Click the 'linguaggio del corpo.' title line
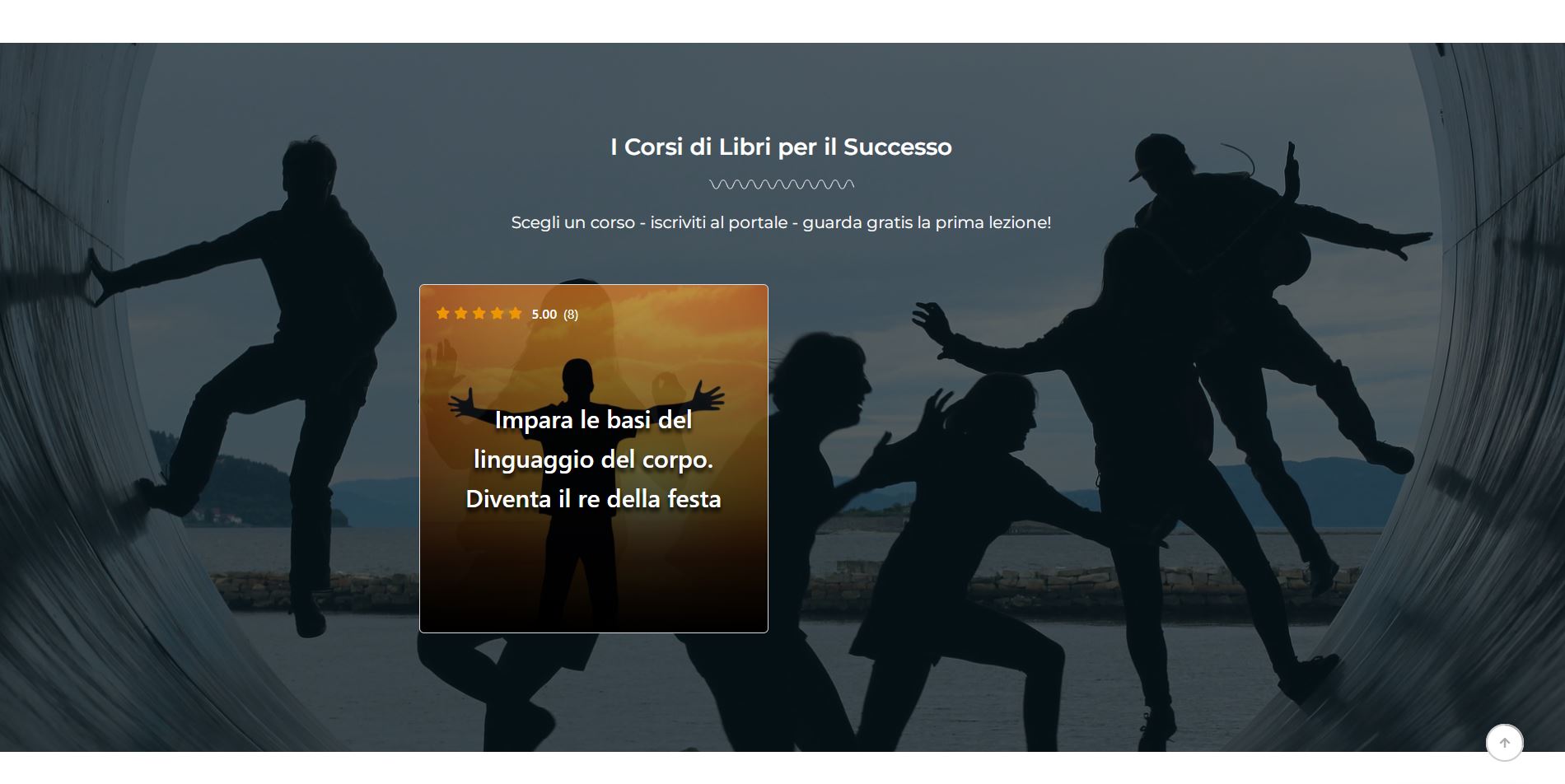This screenshot has height=784, width=1565. point(593,460)
